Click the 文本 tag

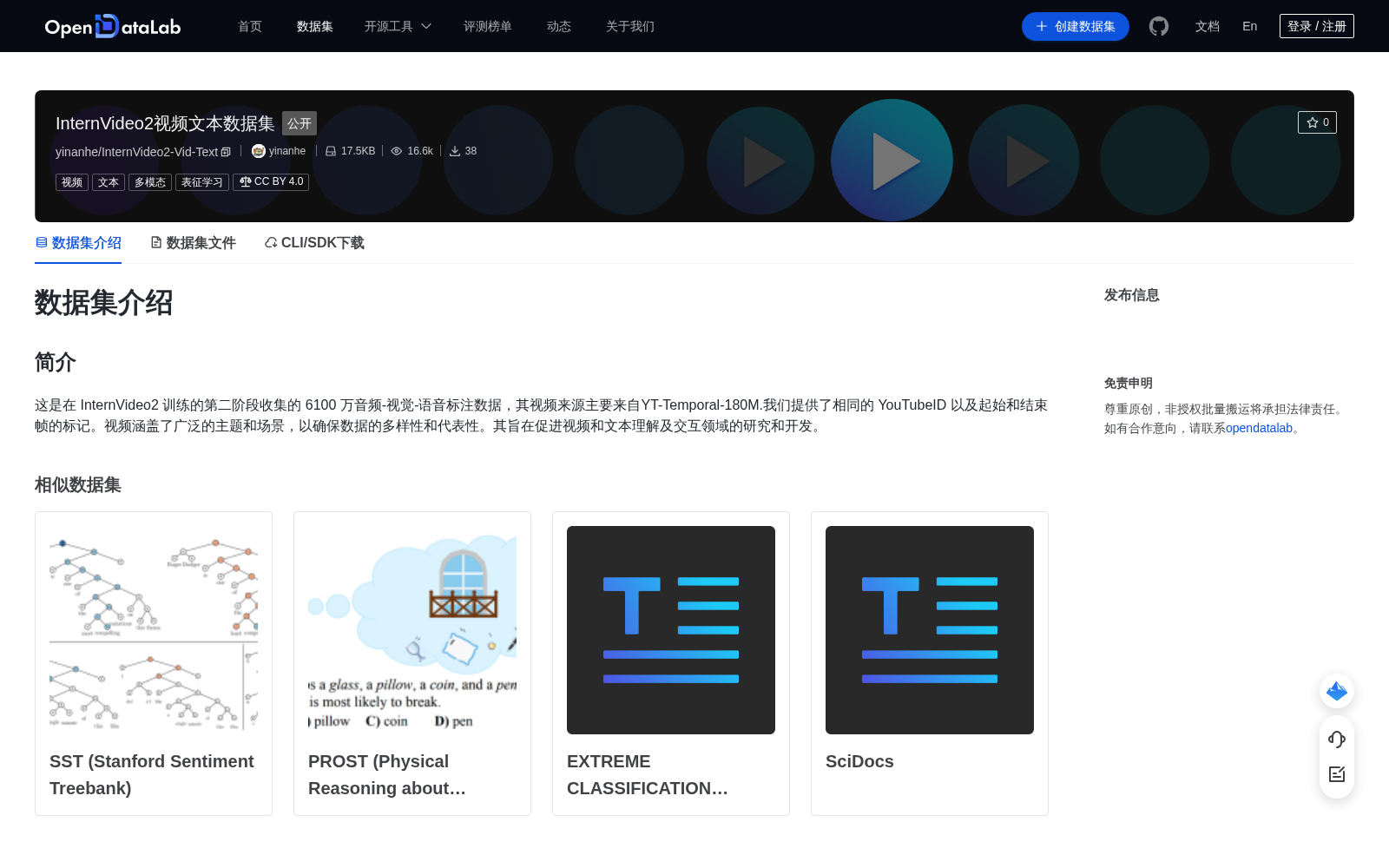click(109, 182)
